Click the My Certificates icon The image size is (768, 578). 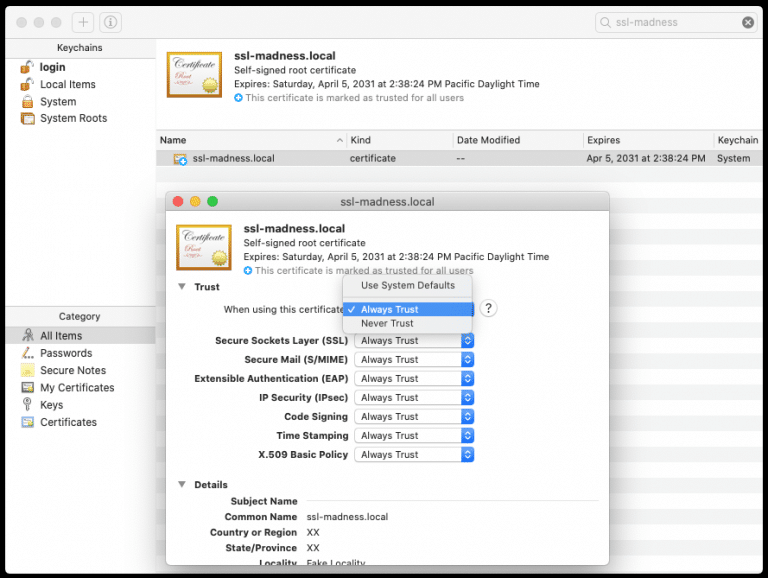pyautogui.click(x=28, y=387)
